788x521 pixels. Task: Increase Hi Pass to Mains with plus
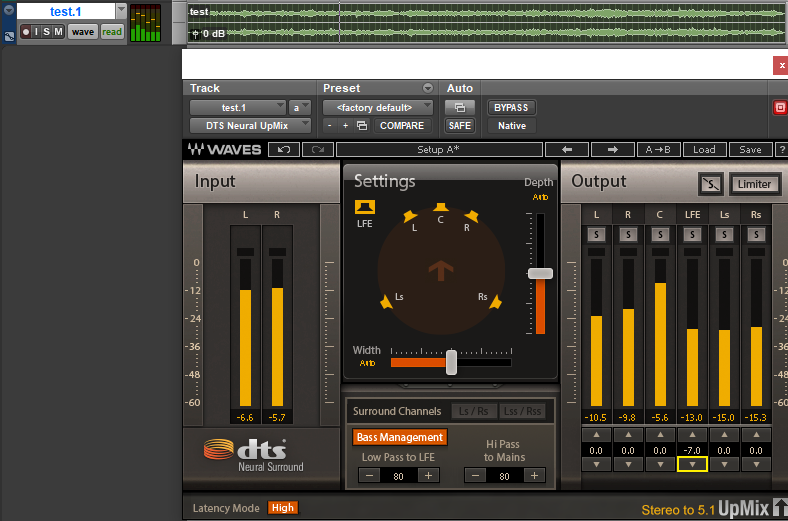(x=534, y=475)
